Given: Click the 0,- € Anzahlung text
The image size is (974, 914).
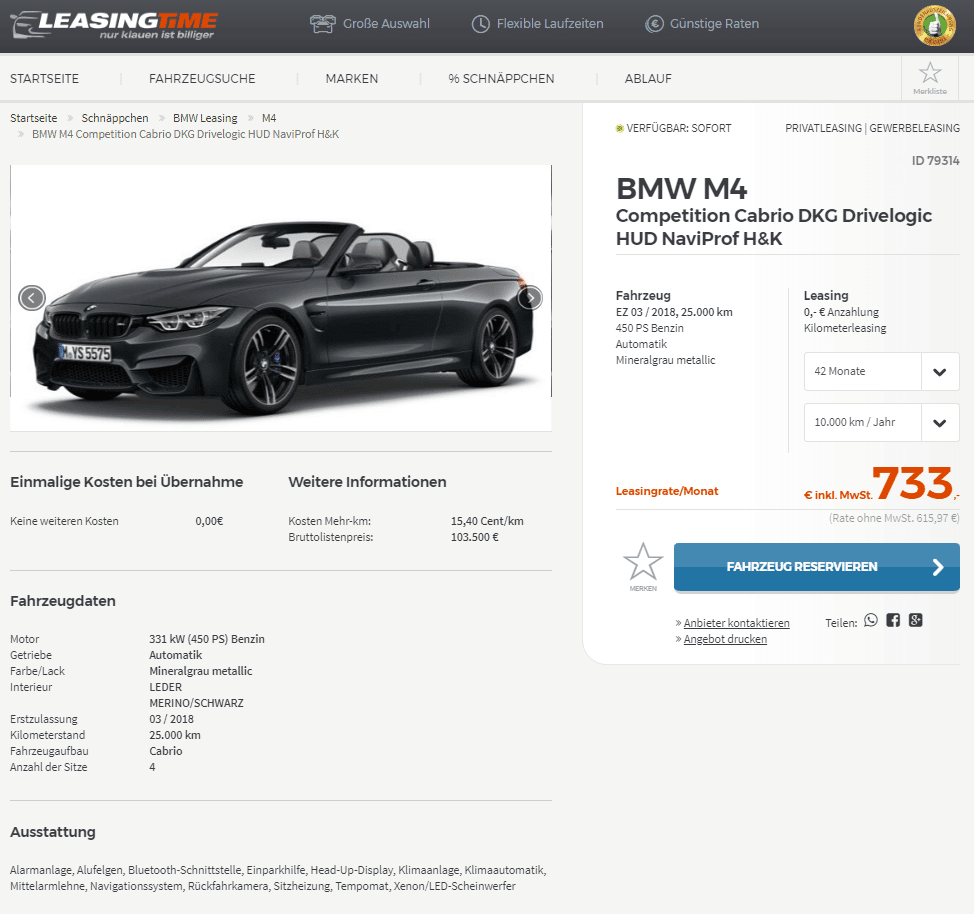Looking at the screenshot, I should (x=841, y=313).
